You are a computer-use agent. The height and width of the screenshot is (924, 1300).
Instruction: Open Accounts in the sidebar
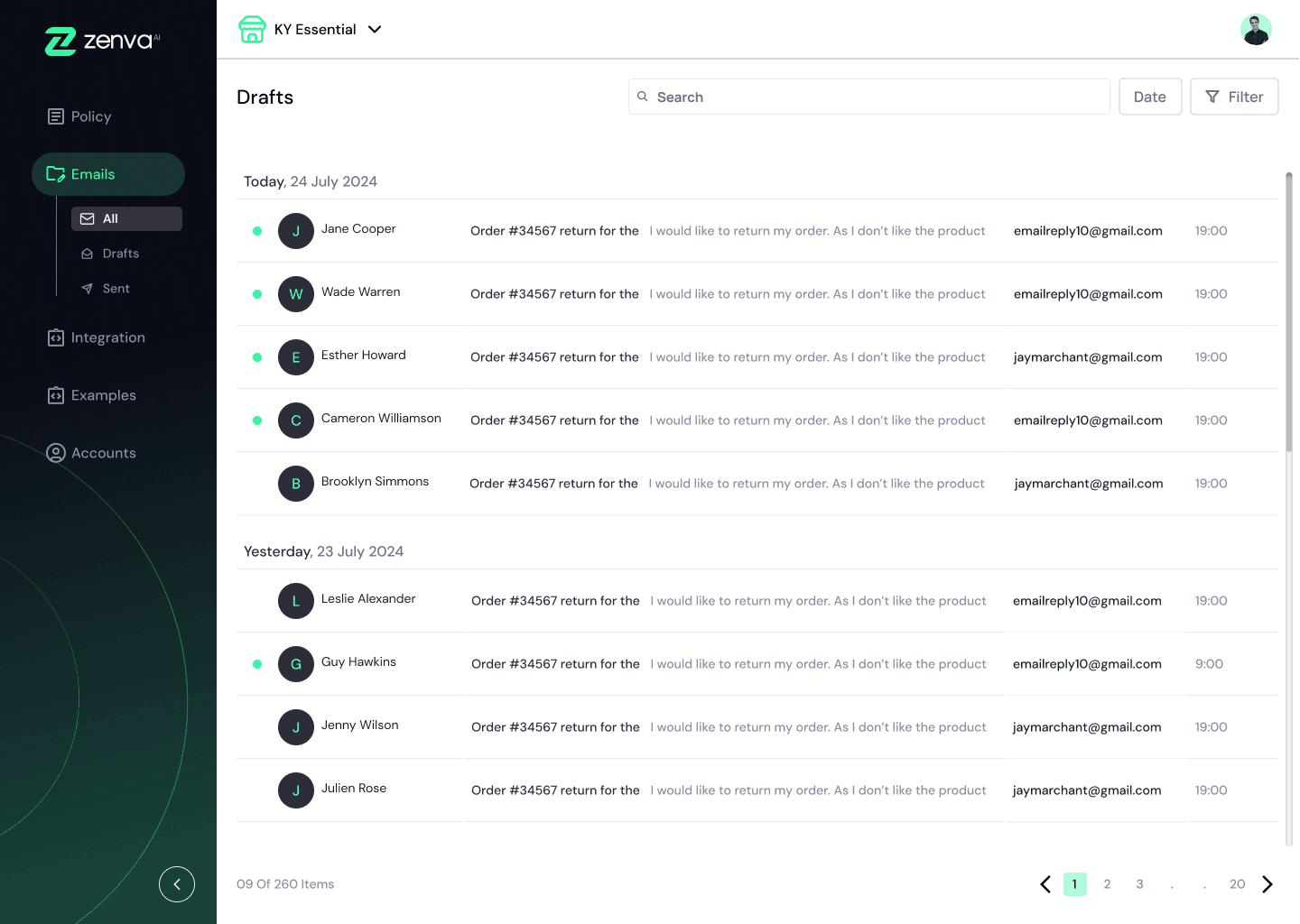[91, 453]
